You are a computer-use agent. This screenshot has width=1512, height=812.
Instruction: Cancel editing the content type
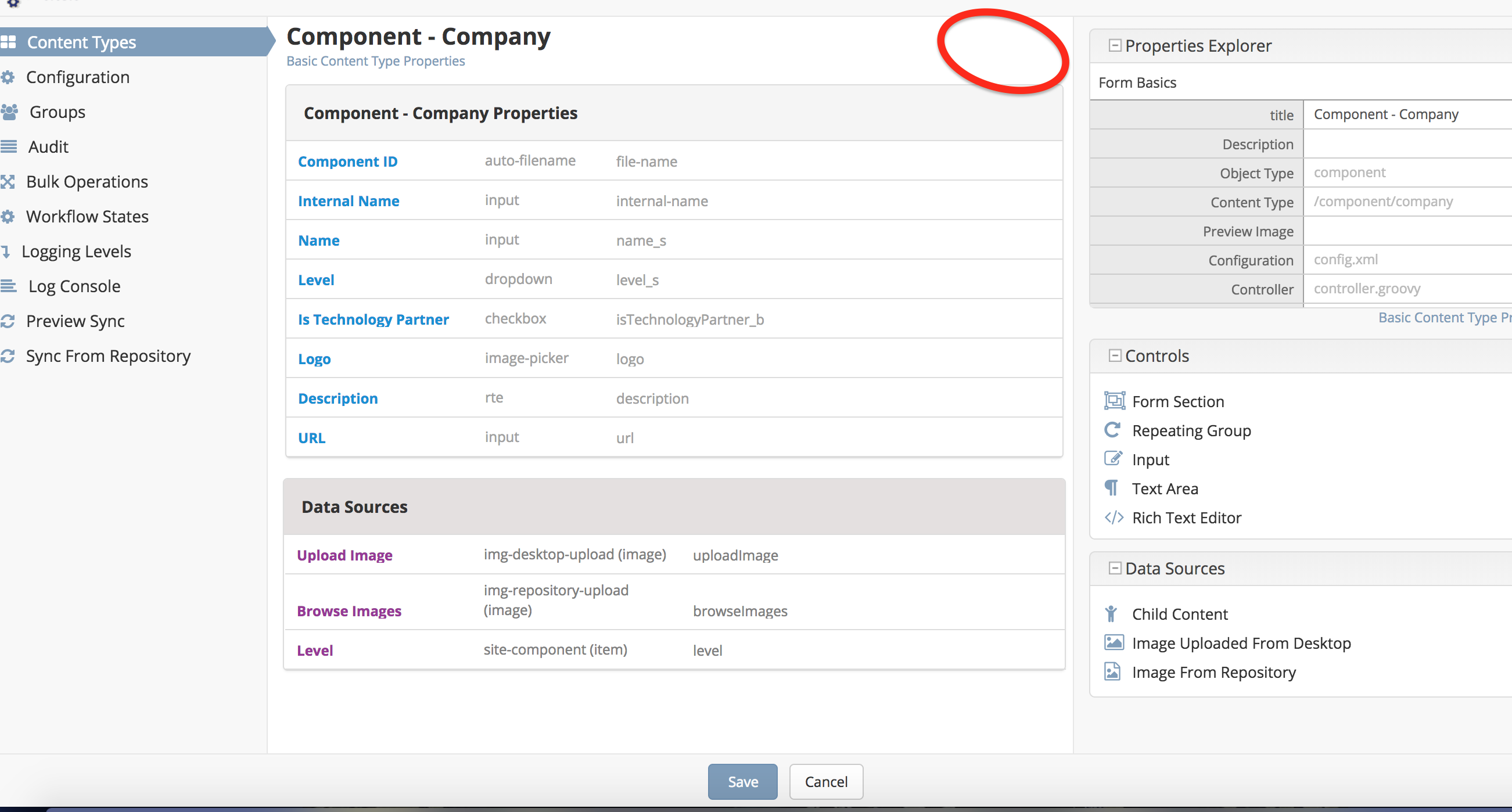pos(826,781)
